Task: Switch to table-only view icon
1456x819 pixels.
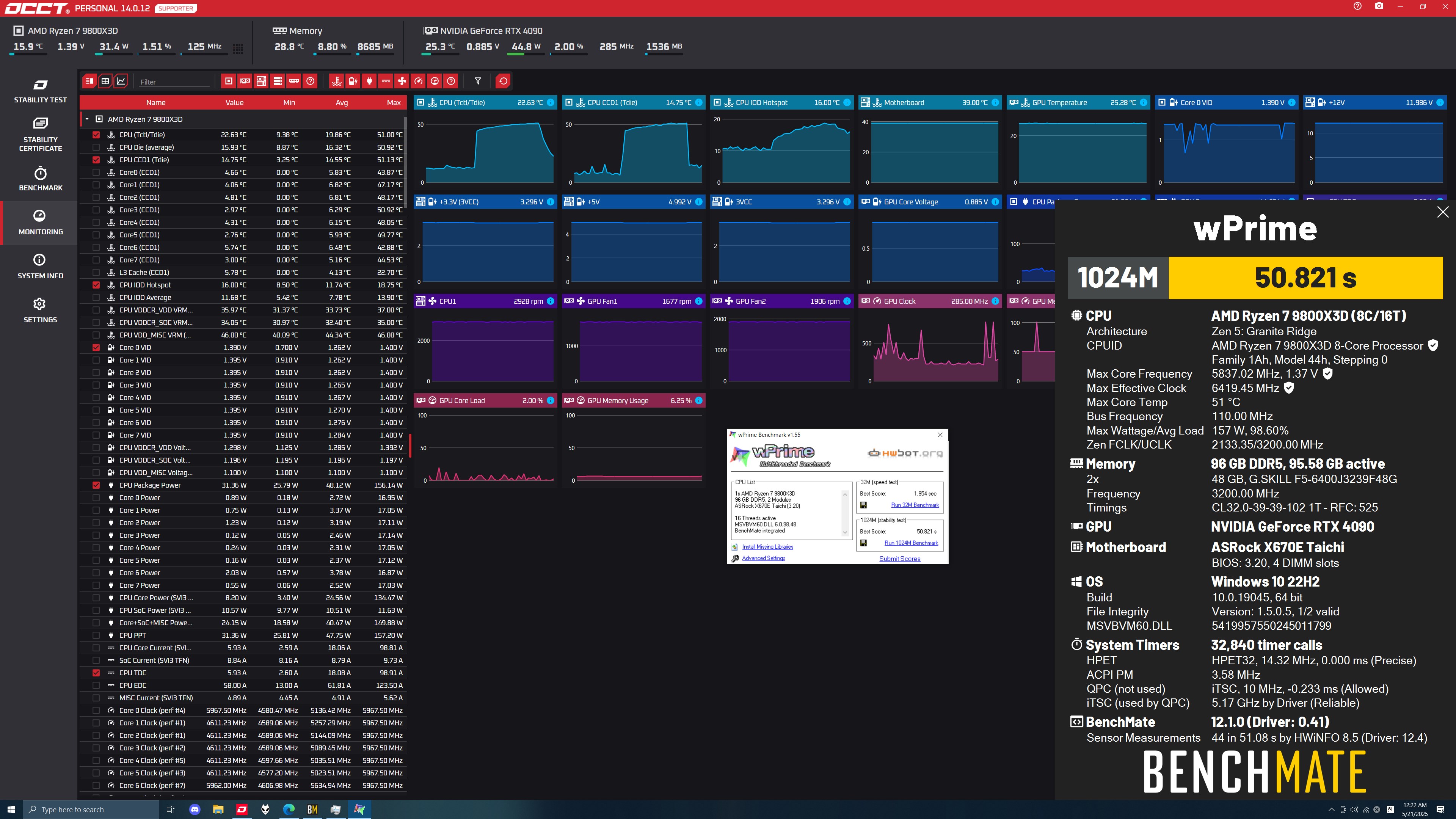Action: 105,82
